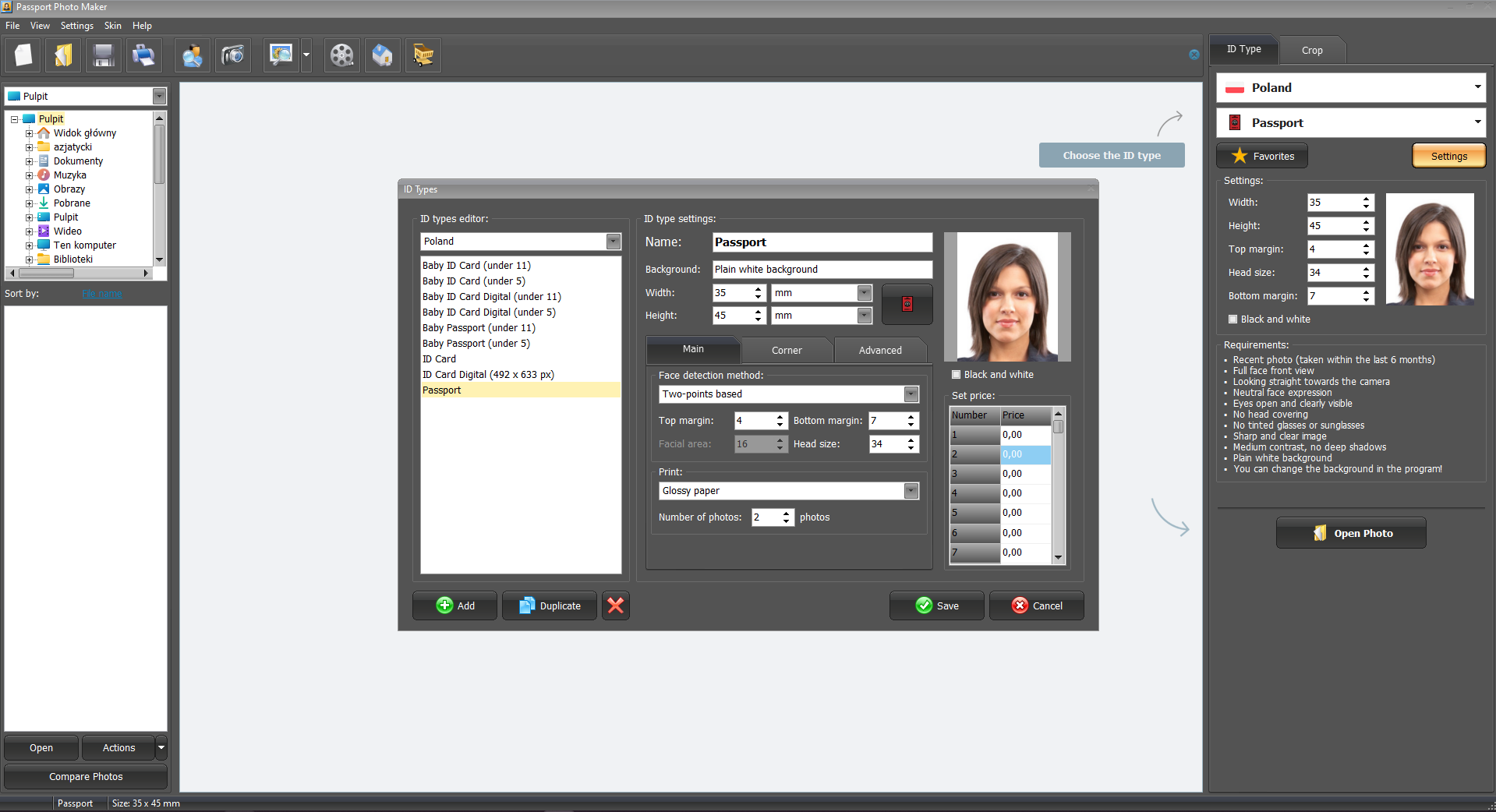Click the Open Photo button

point(1351,533)
